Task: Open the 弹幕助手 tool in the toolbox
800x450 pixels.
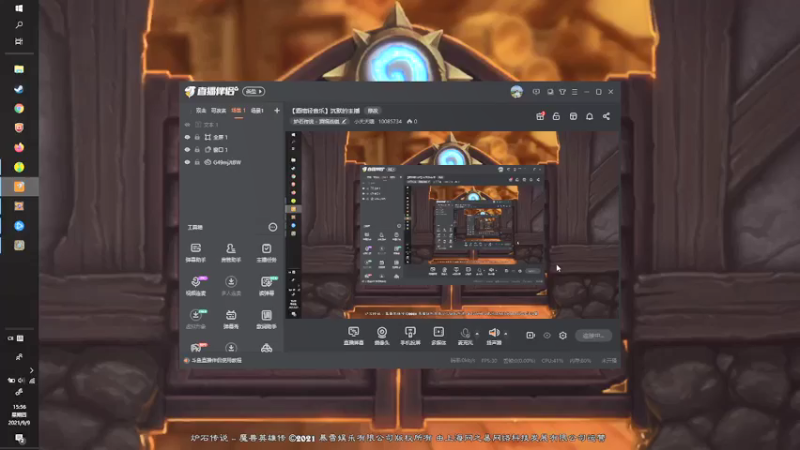Action: [195, 253]
